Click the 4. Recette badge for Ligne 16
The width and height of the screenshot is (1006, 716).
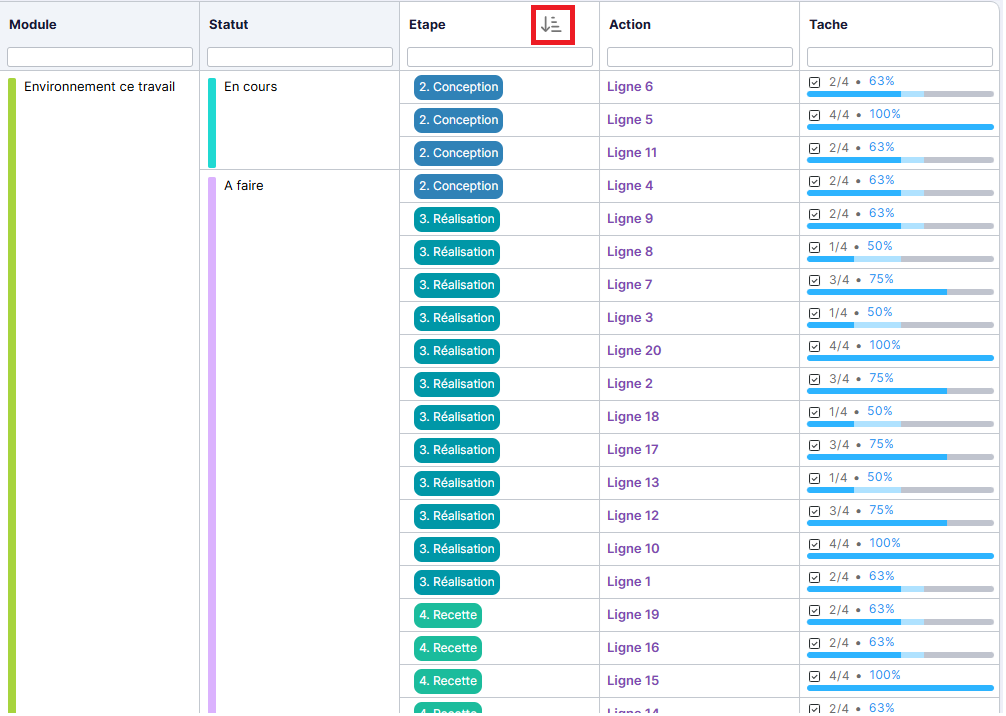coord(448,648)
